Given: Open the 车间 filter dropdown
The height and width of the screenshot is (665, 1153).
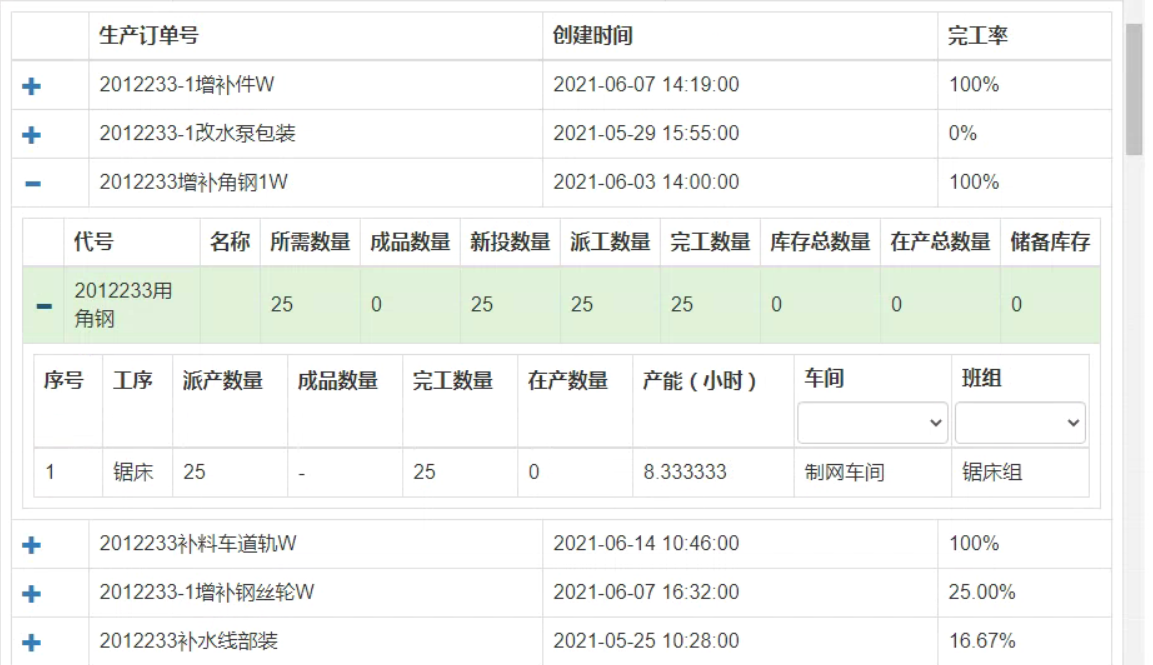Looking at the screenshot, I should [x=872, y=423].
